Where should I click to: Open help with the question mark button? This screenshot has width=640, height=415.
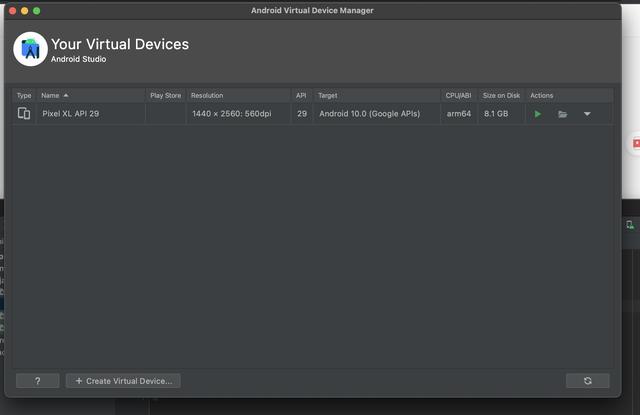point(38,381)
